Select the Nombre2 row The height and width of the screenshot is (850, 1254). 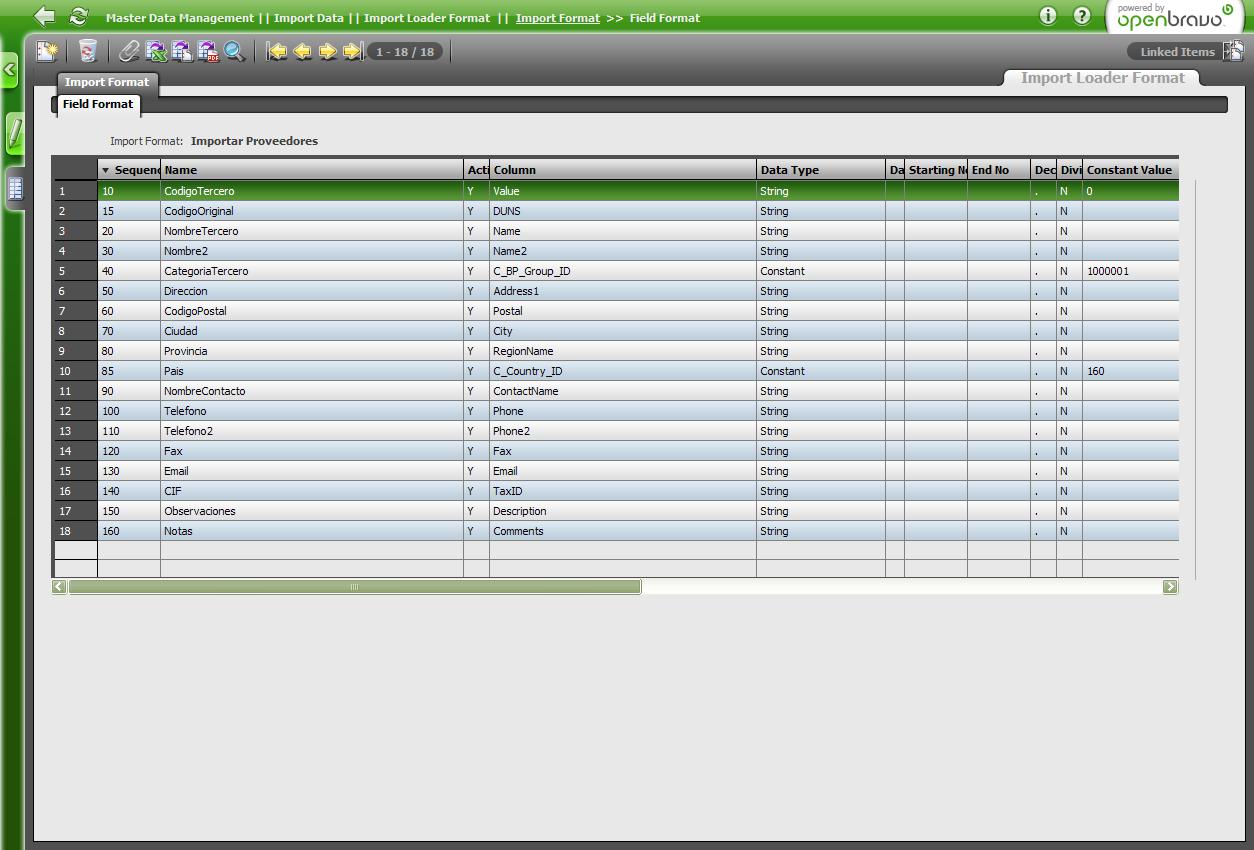click(x=616, y=251)
